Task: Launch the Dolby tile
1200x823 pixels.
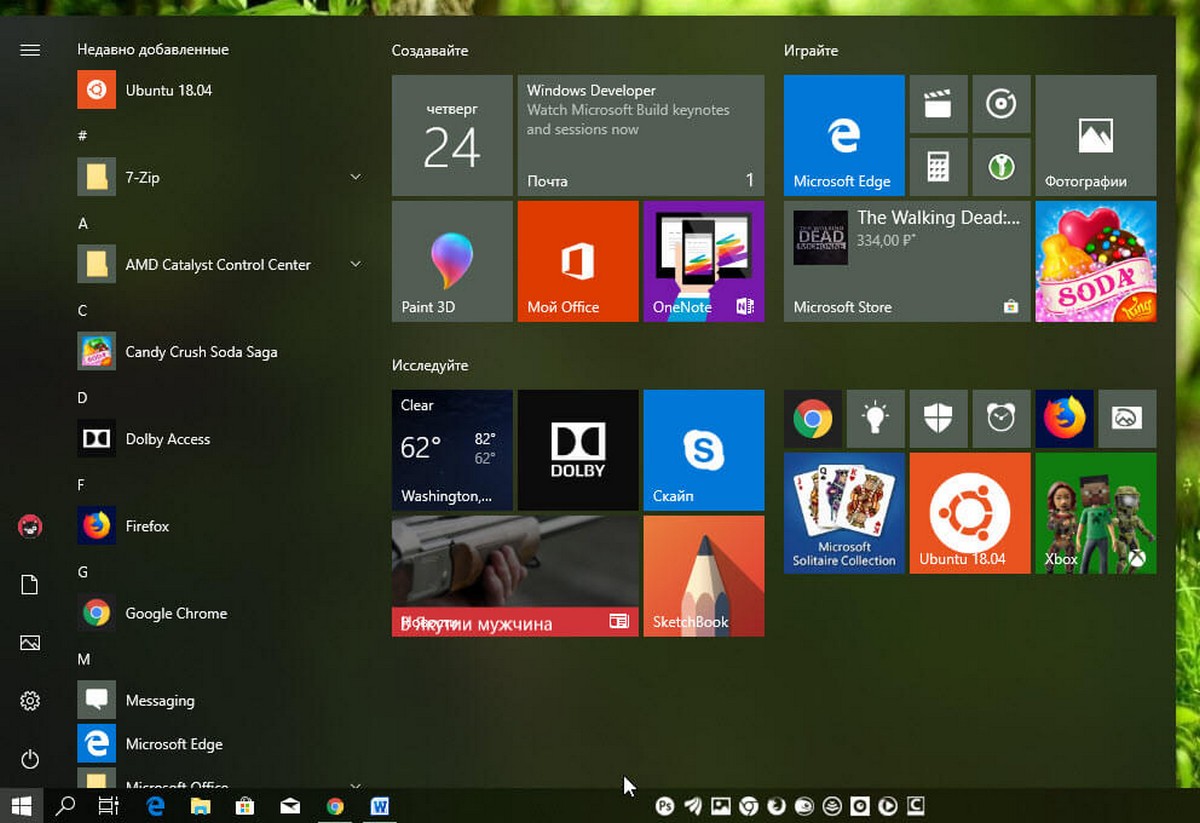Action: click(x=578, y=451)
